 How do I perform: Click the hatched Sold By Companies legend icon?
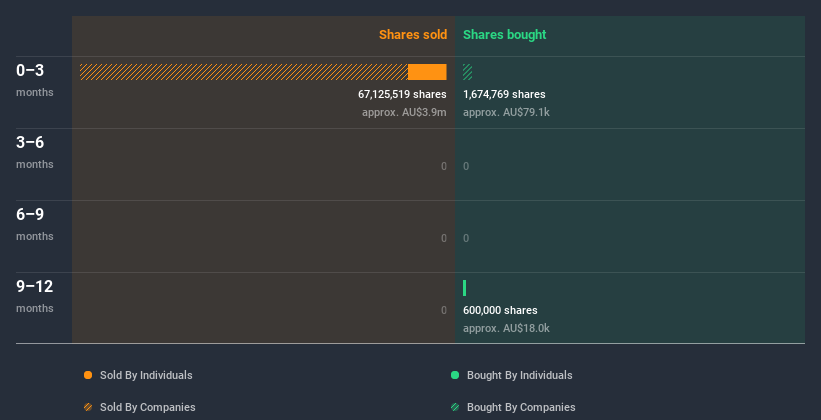(88, 407)
